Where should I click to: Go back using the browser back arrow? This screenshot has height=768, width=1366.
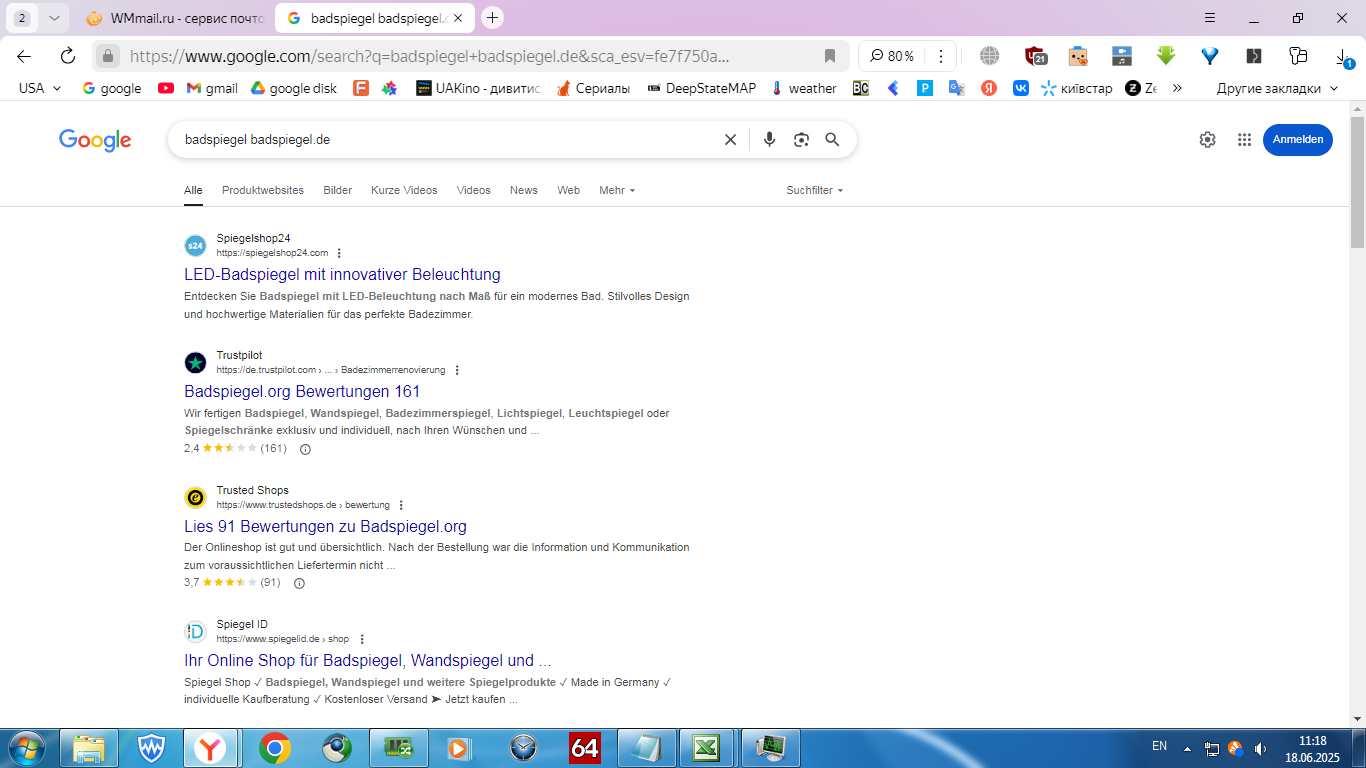pyautogui.click(x=24, y=56)
